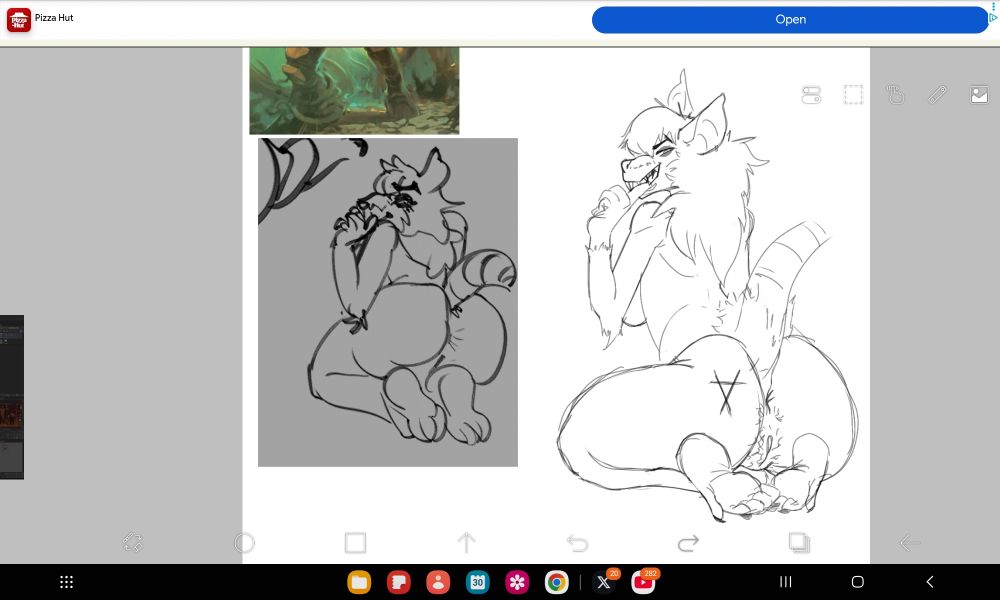This screenshot has height=600, width=1000.
Task: Open YouTube with 282 badge
Action: point(643,582)
